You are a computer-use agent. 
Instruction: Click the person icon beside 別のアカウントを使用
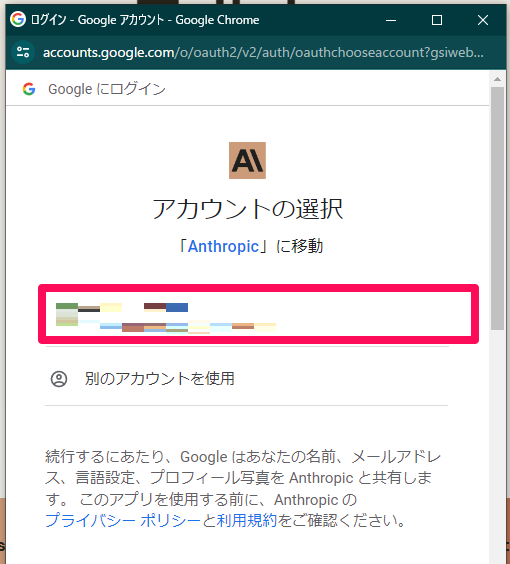[x=59, y=379]
